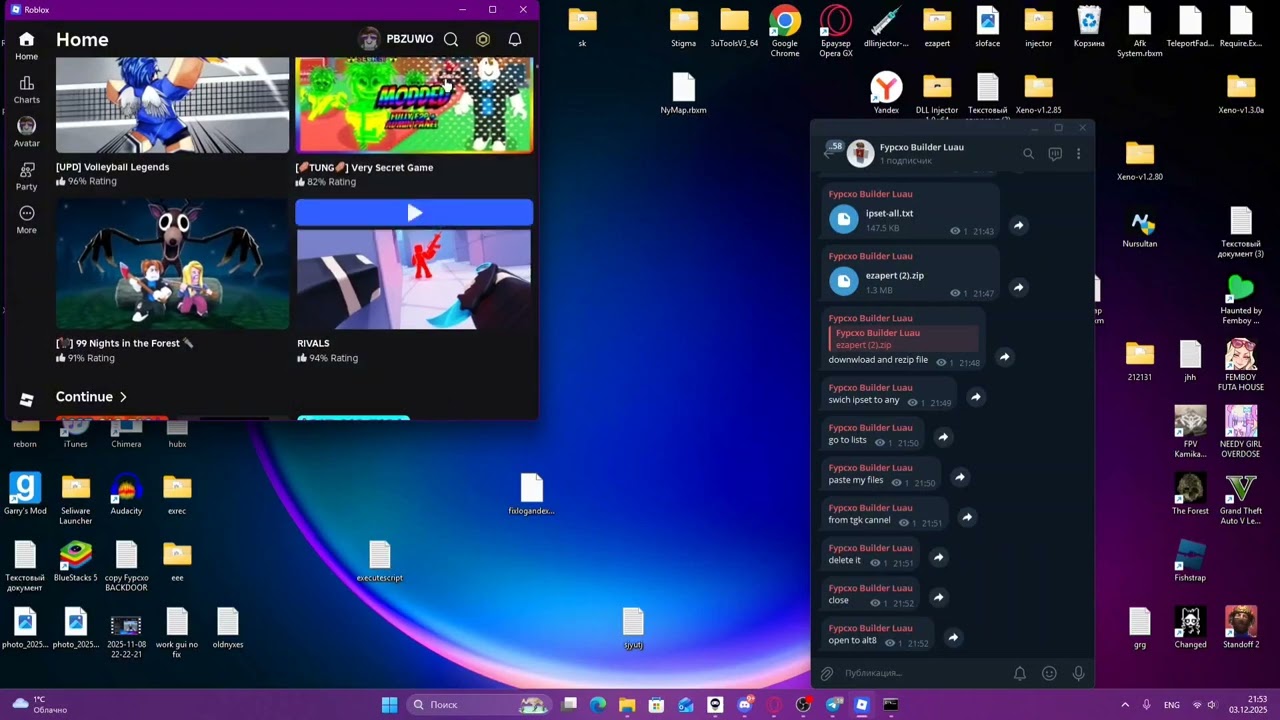
Task: Forward the 'downwload and rezip file' message
Action: 1004,357
